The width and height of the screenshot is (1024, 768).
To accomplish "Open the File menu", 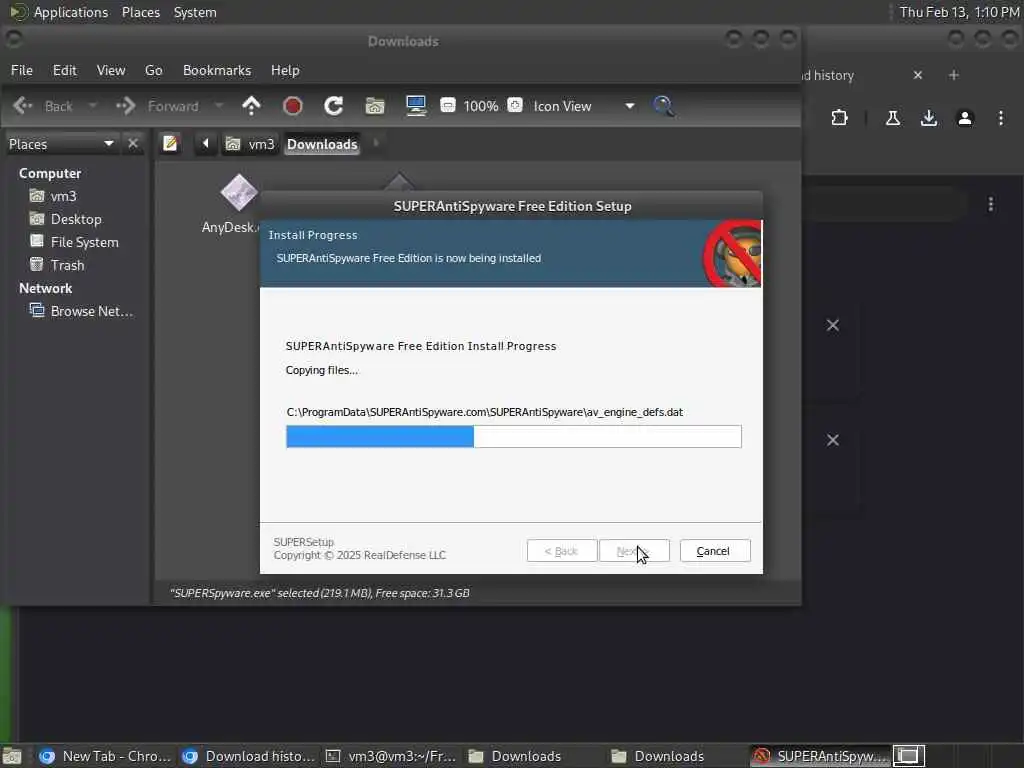I will click(22, 70).
